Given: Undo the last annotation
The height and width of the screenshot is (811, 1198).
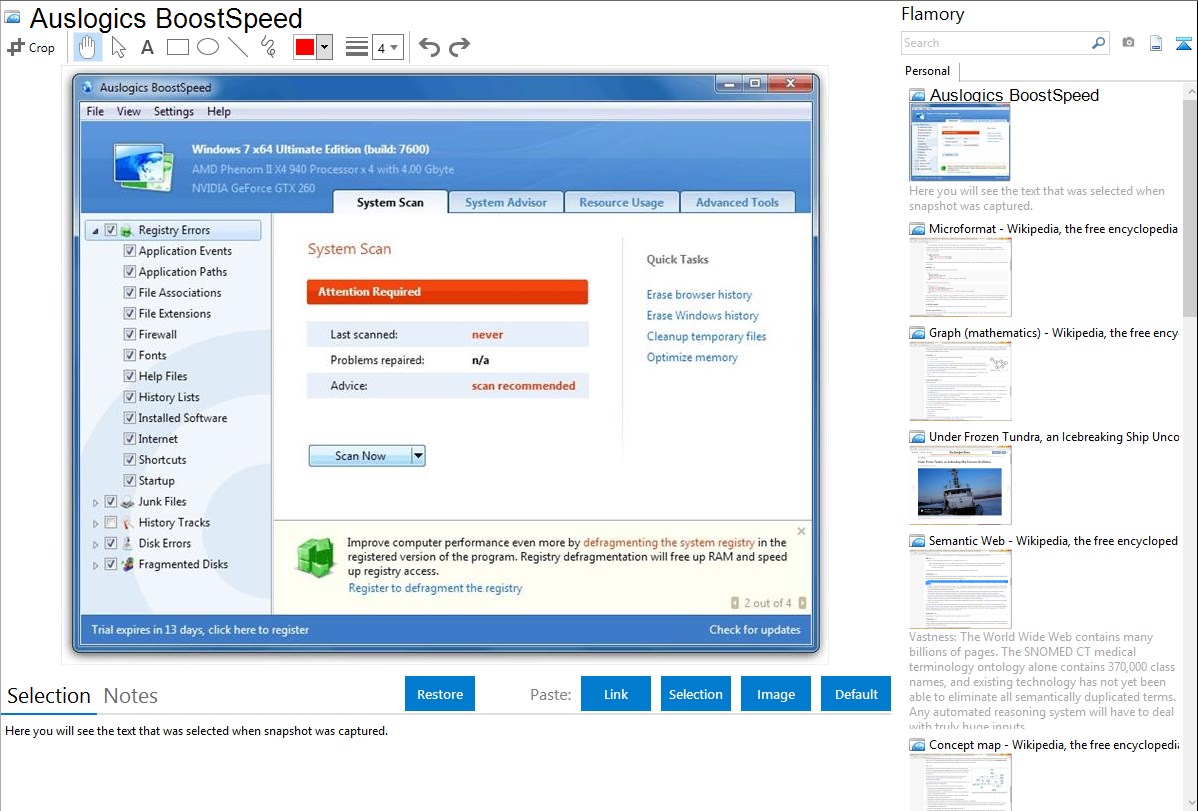Looking at the screenshot, I should pyautogui.click(x=429, y=47).
